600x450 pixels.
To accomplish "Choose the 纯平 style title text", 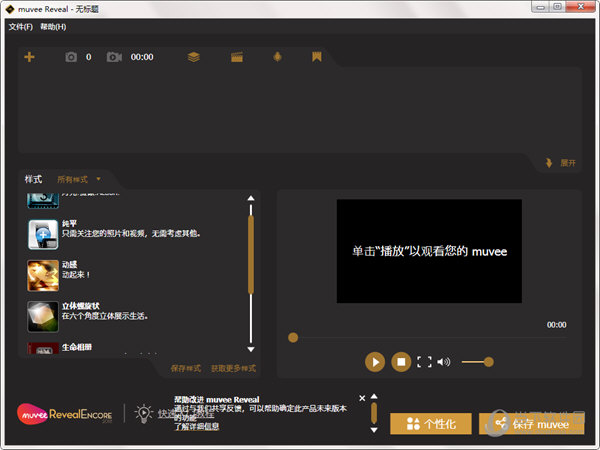I will pos(69,223).
